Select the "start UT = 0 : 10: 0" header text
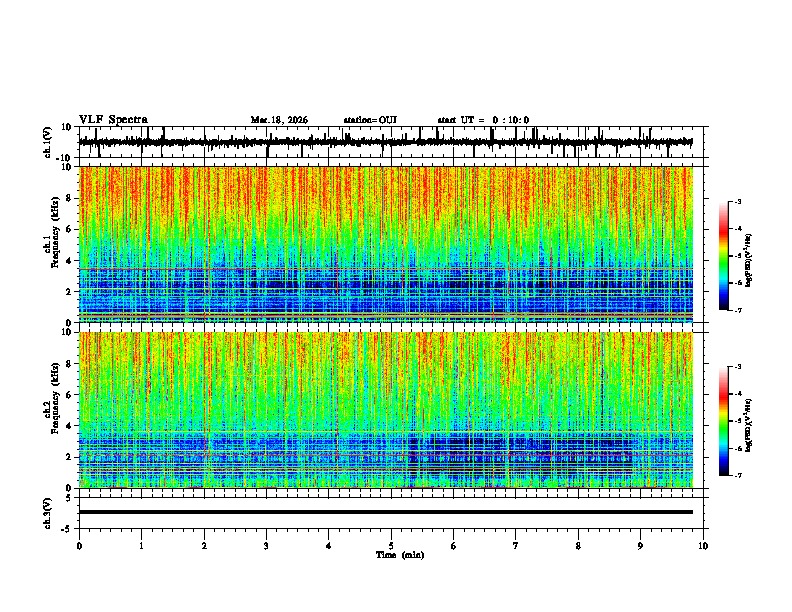 coord(483,120)
